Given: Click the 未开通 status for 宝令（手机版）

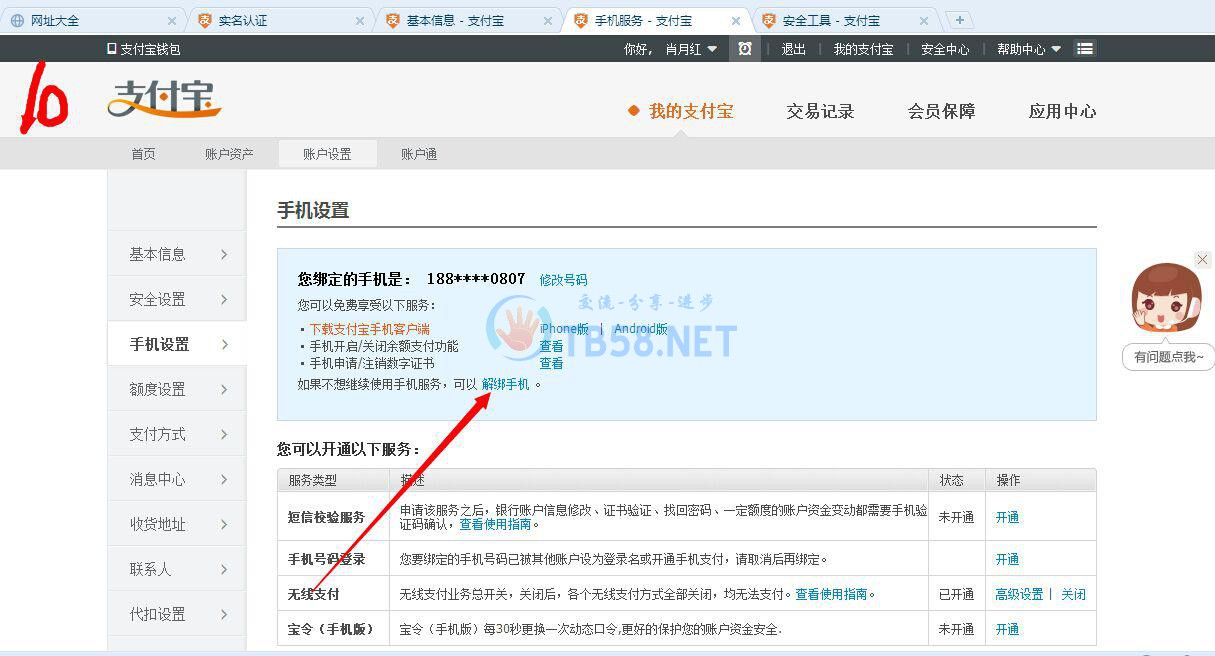Looking at the screenshot, I should [x=956, y=629].
